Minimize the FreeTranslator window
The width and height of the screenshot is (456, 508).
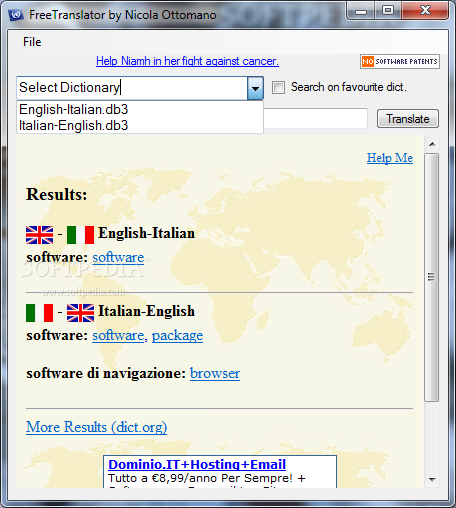(361, 11)
